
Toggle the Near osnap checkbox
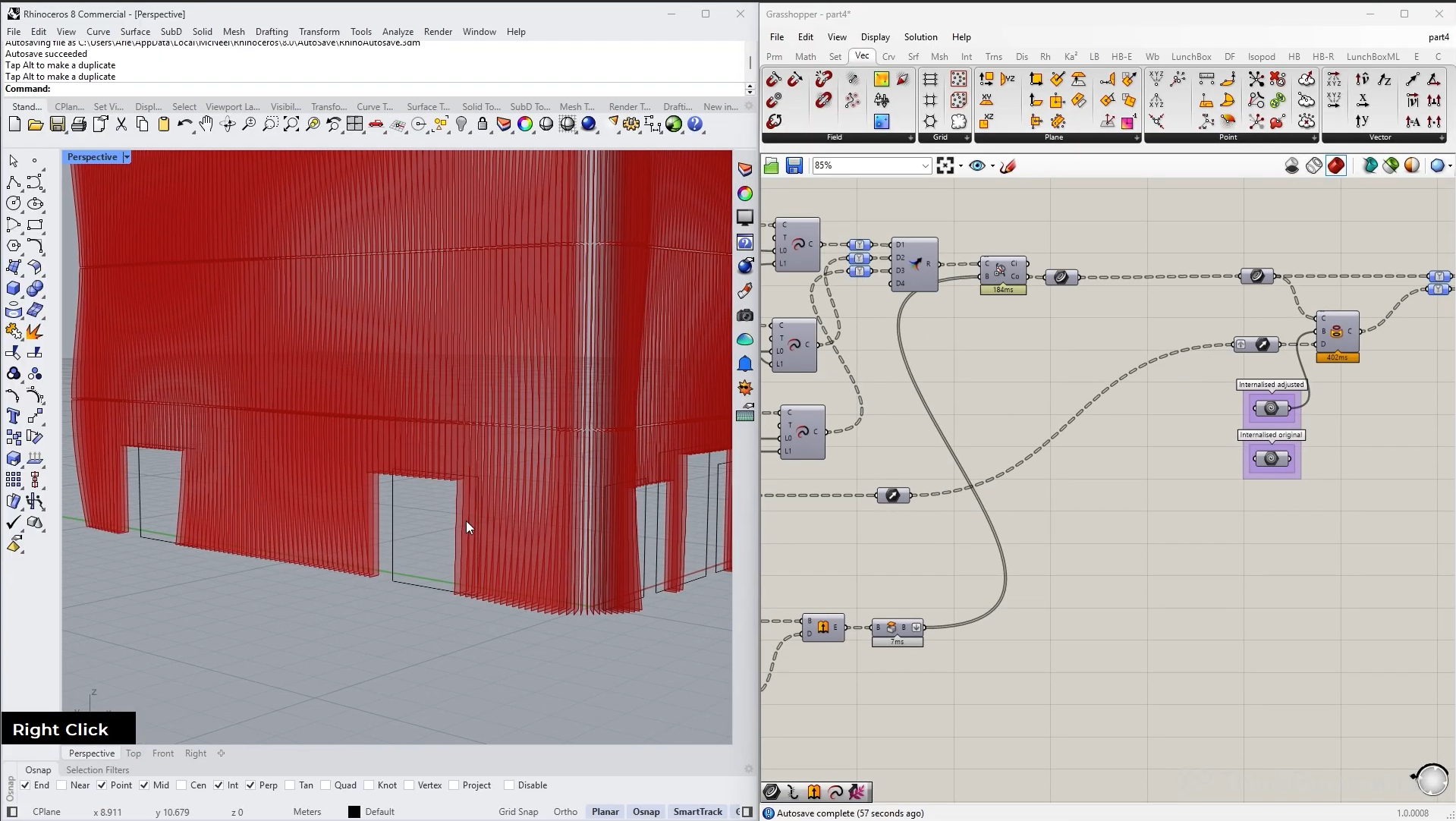point(62,785)
